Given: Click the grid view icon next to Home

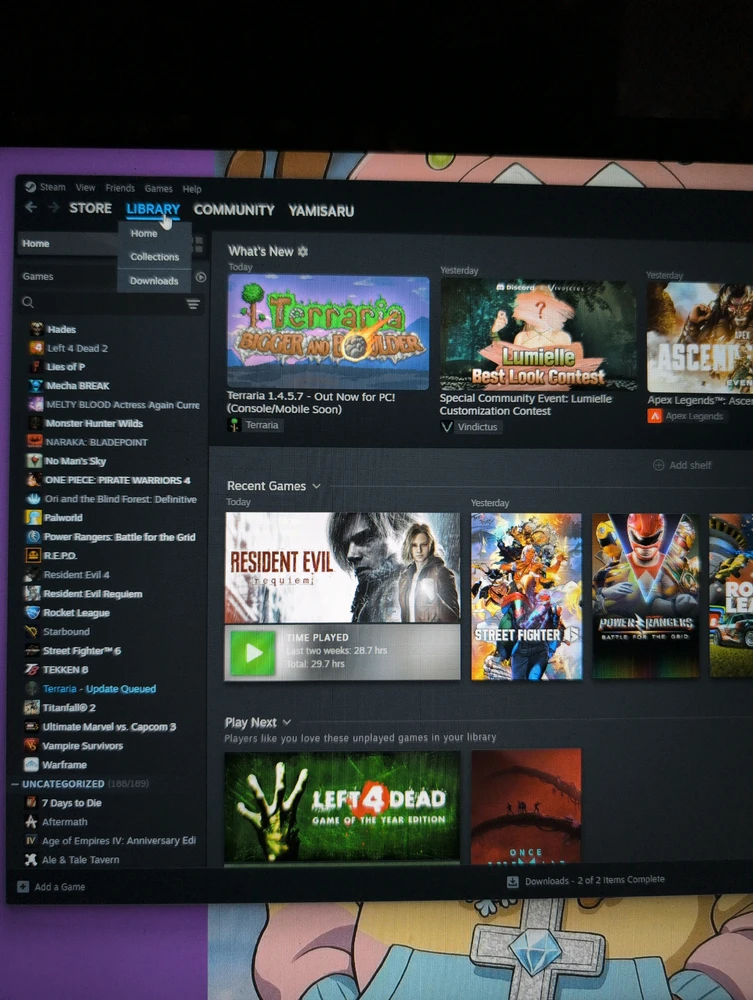Looking at the screenshot, I should coord(199,244).
